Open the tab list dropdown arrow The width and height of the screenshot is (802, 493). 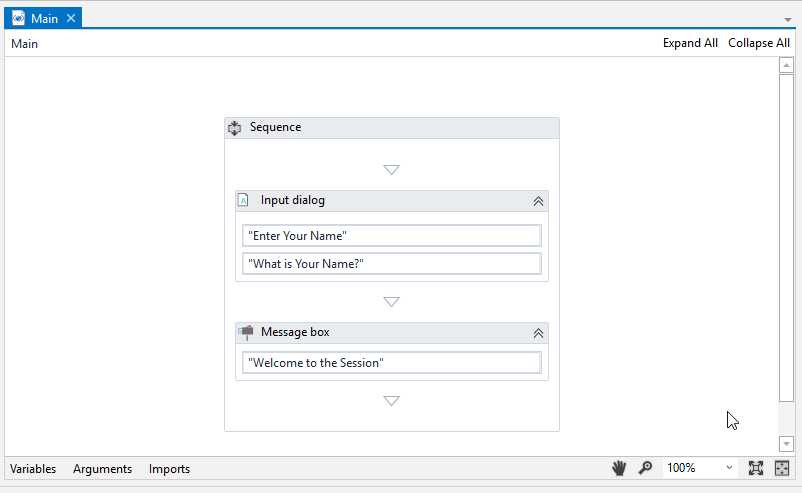788,19
